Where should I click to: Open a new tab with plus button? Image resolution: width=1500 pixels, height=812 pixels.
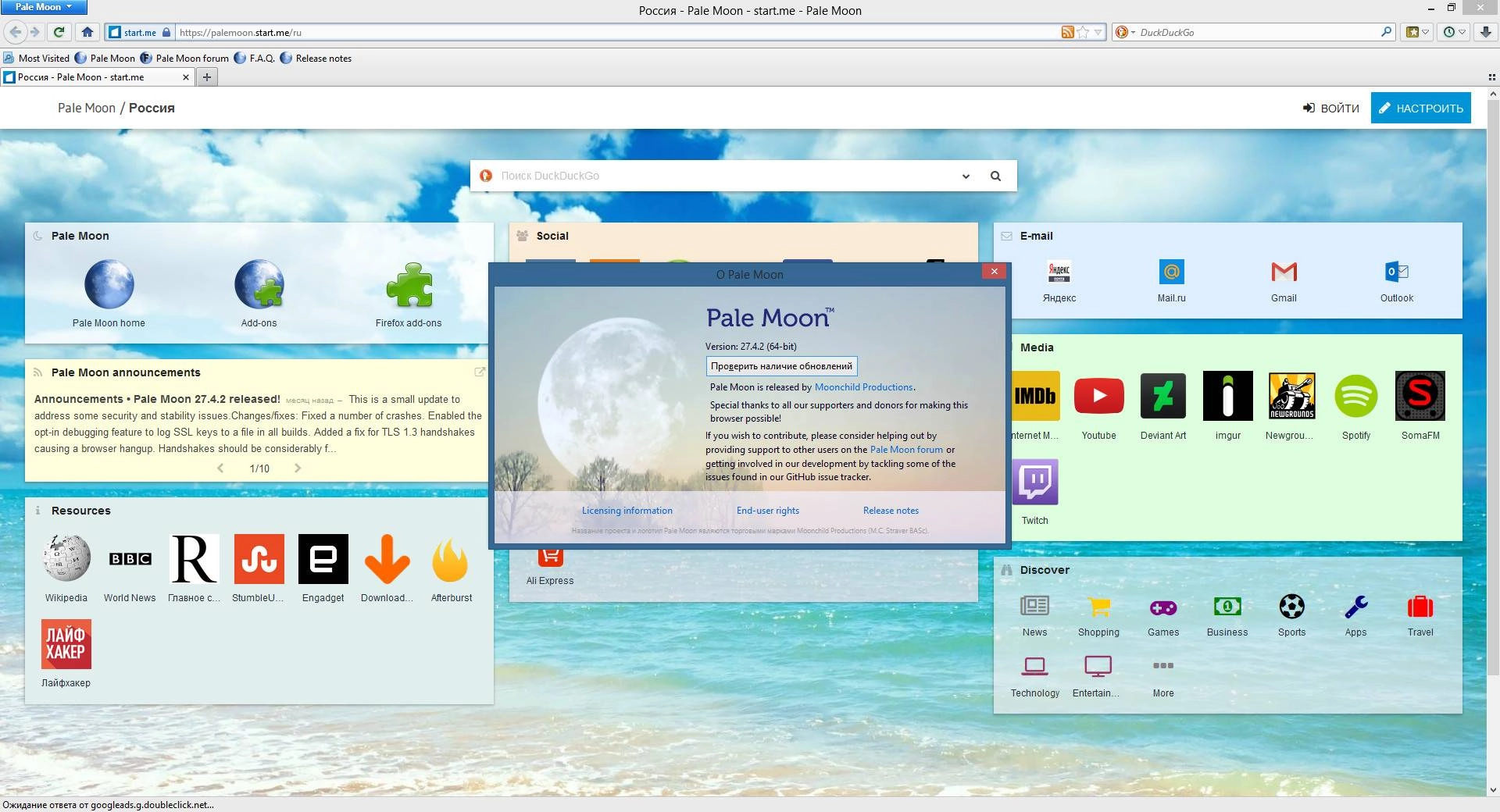[x=207, y=77]
